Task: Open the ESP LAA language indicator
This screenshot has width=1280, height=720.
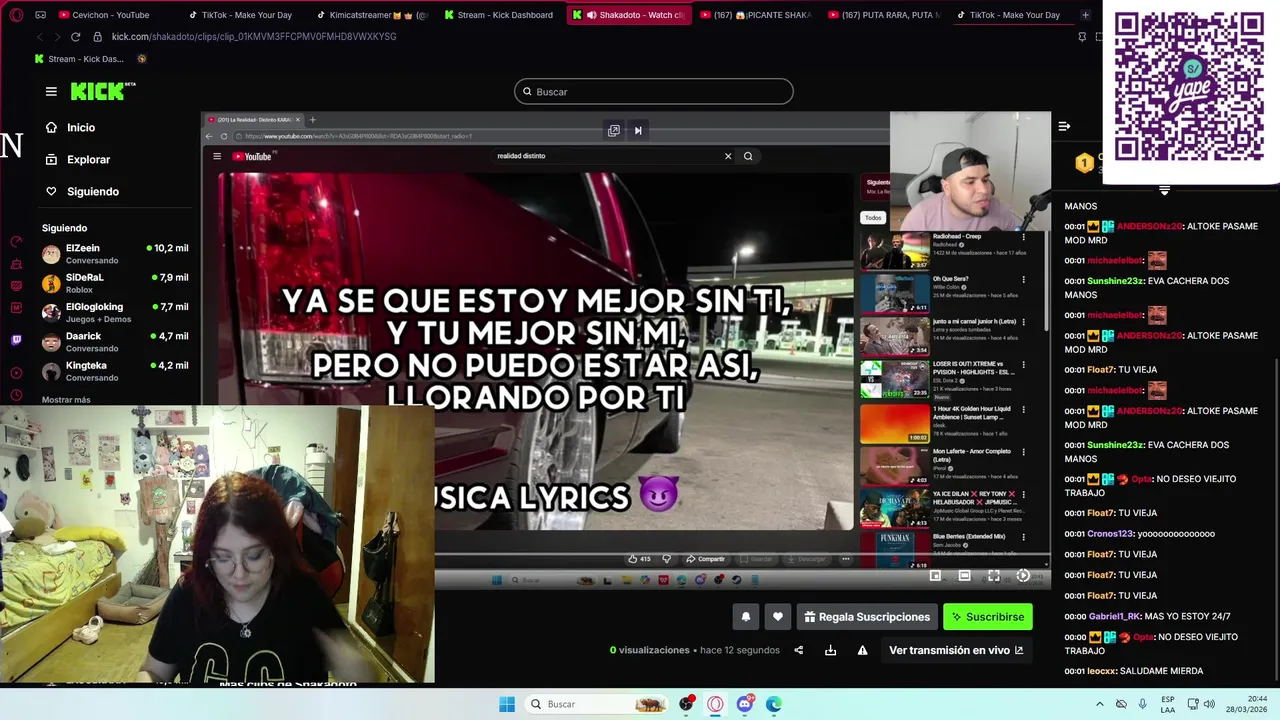Action: coord(1169,704)
